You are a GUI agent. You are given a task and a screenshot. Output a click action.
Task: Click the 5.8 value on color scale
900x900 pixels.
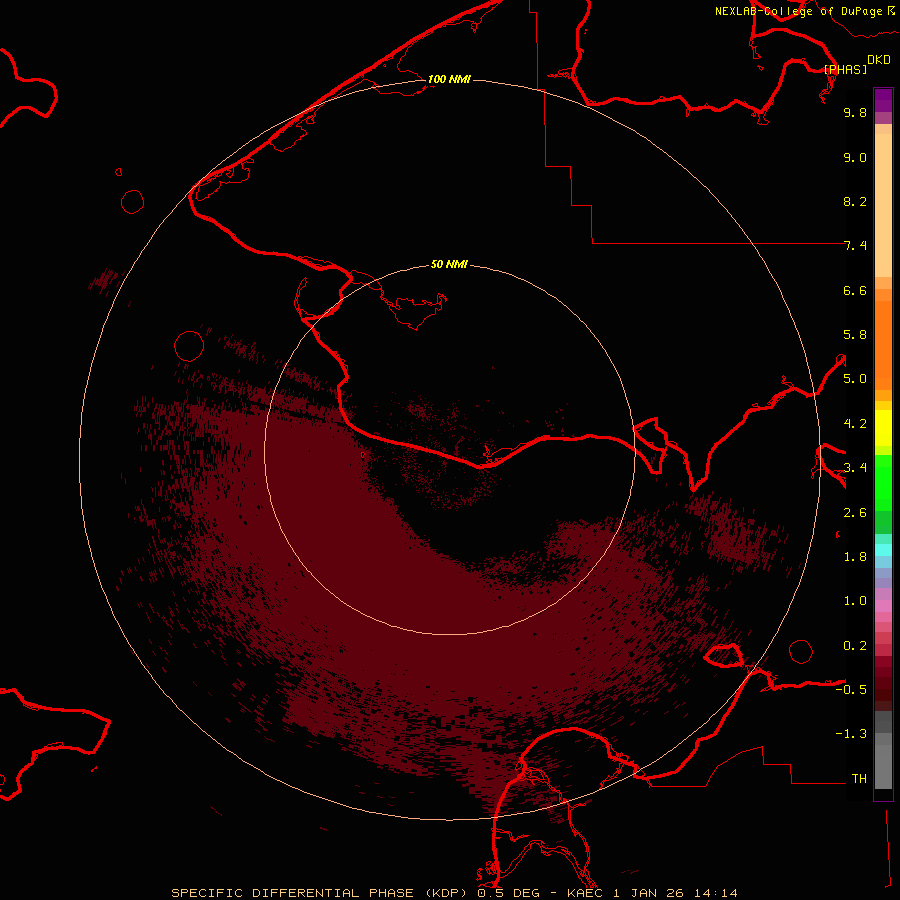(855, 335)
